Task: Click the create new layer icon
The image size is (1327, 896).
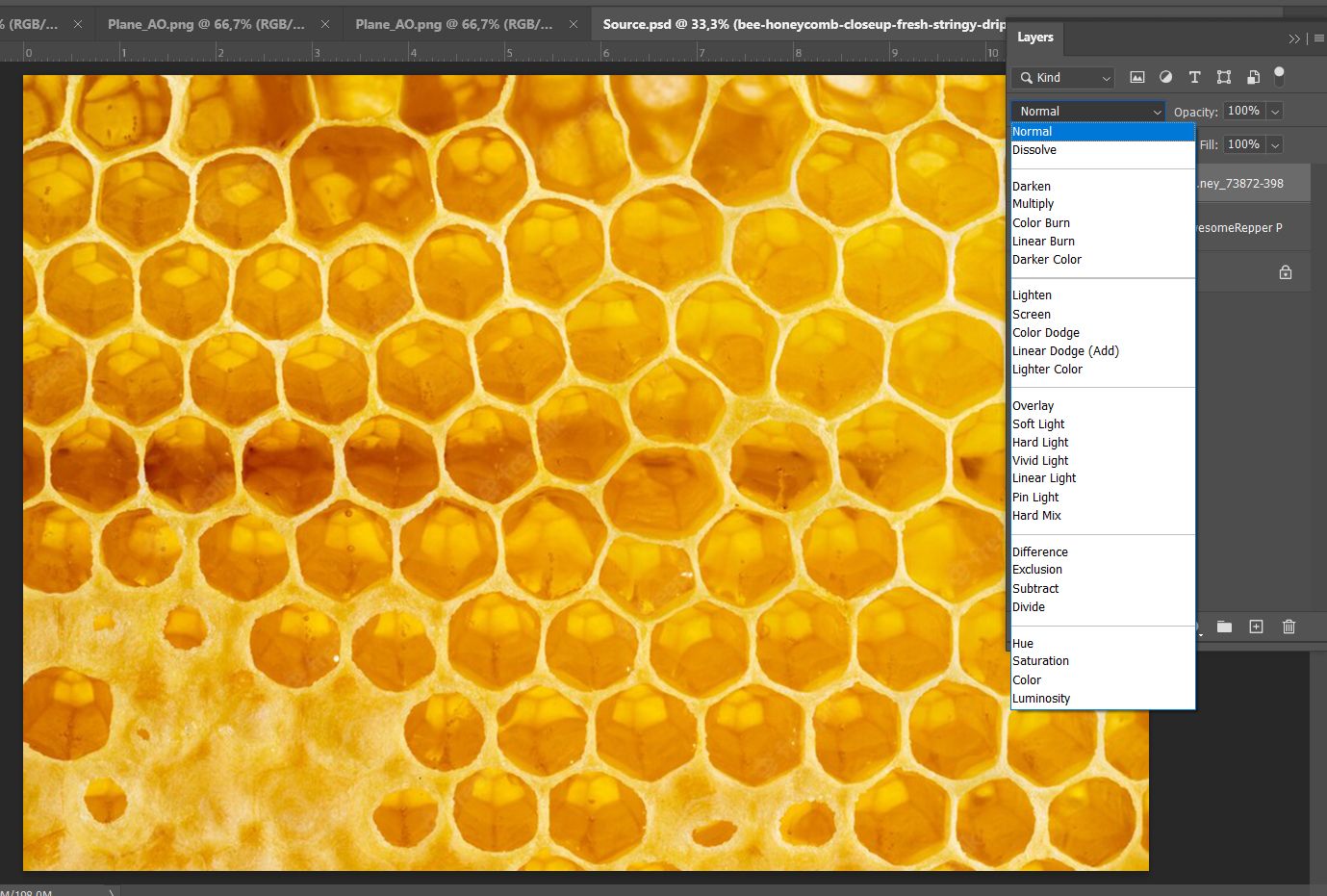Action: pyautogui.click(x=1256, y=627)
